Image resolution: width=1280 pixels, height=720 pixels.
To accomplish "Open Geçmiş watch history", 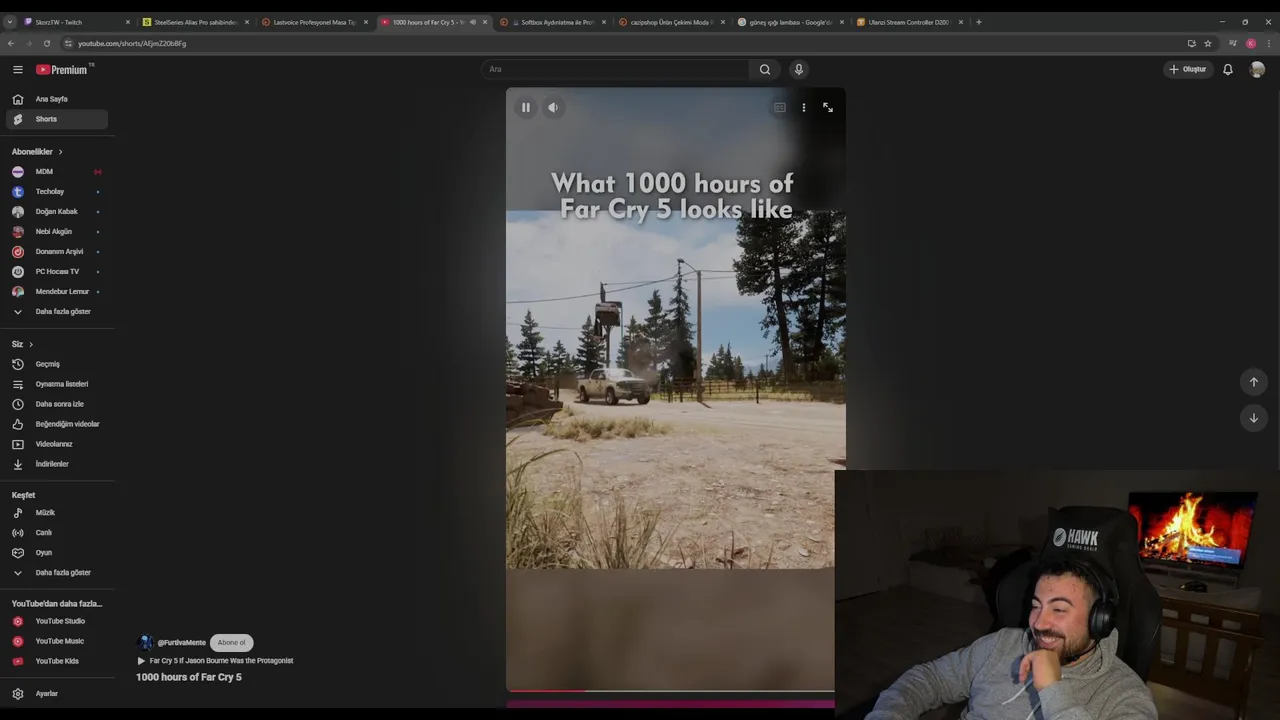I will [57, 364].
